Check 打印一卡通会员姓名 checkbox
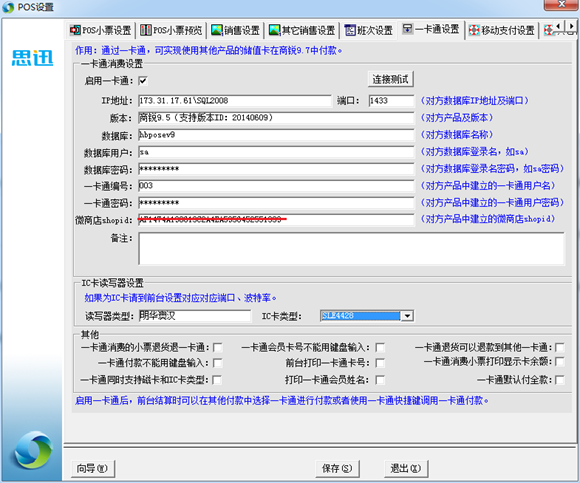Screen dimensions: 580x483 click(380, 380)
